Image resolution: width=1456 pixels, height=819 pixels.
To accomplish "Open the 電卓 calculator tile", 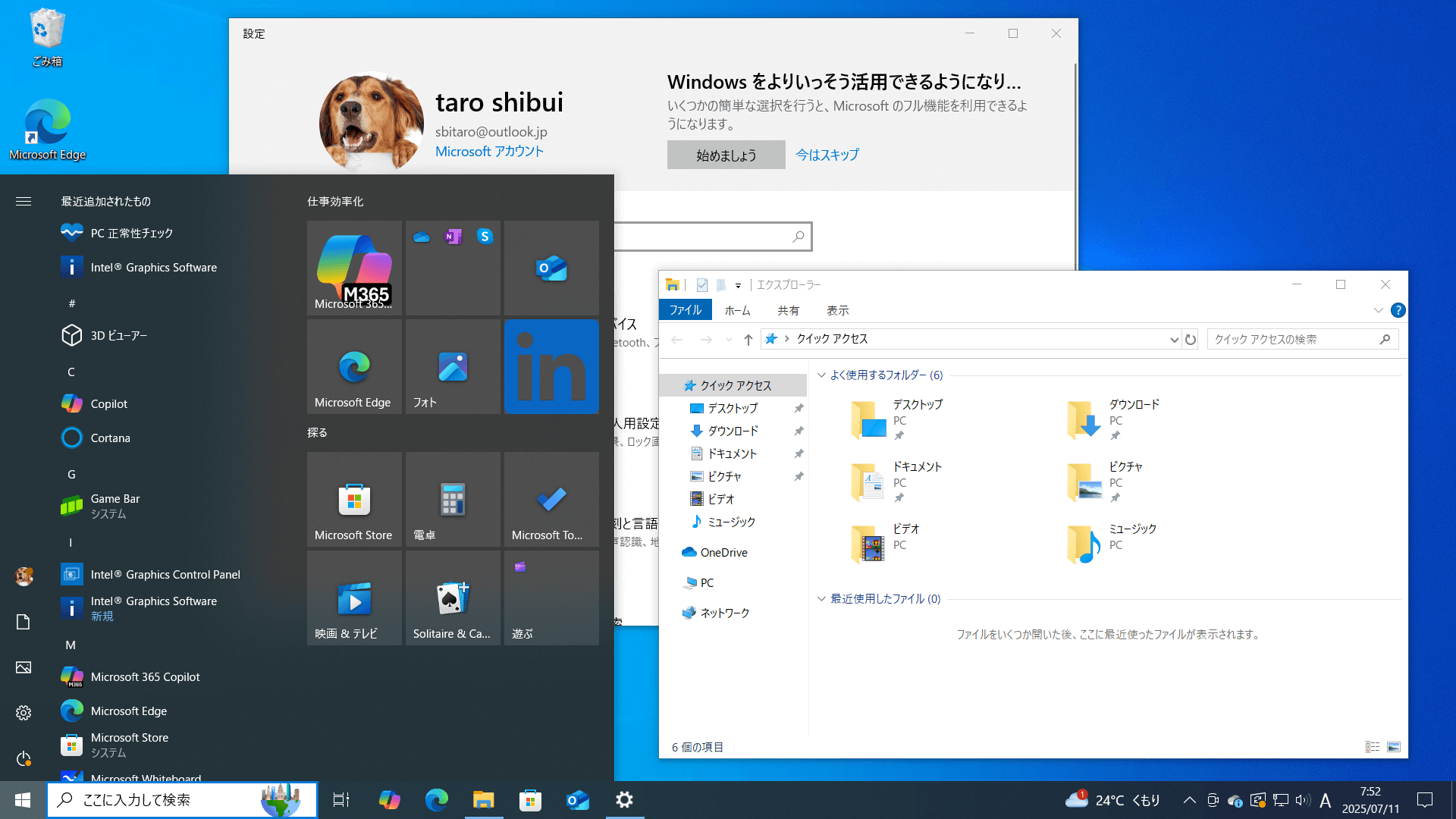I will click(453, 499).
